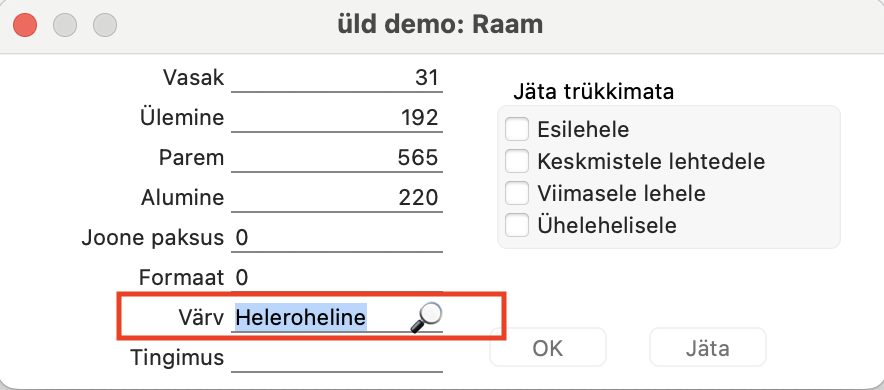Image resolution: width=884 pixels, height=390 pixels.
Task: Focus the Formaat input field
Action: click(x=337, y=278)
